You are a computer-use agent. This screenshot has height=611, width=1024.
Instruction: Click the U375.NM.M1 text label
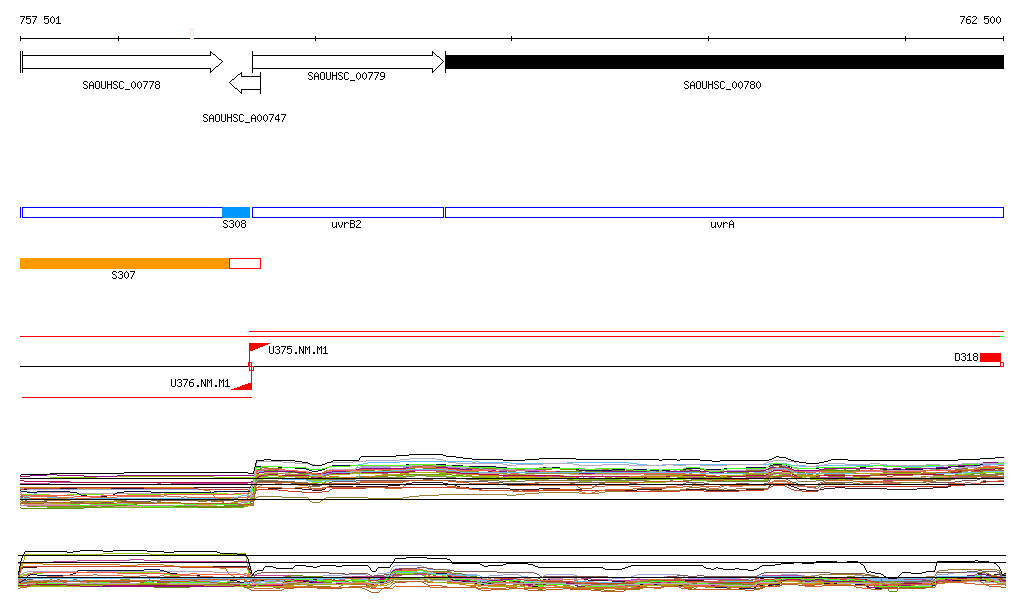tap(298, 351)
